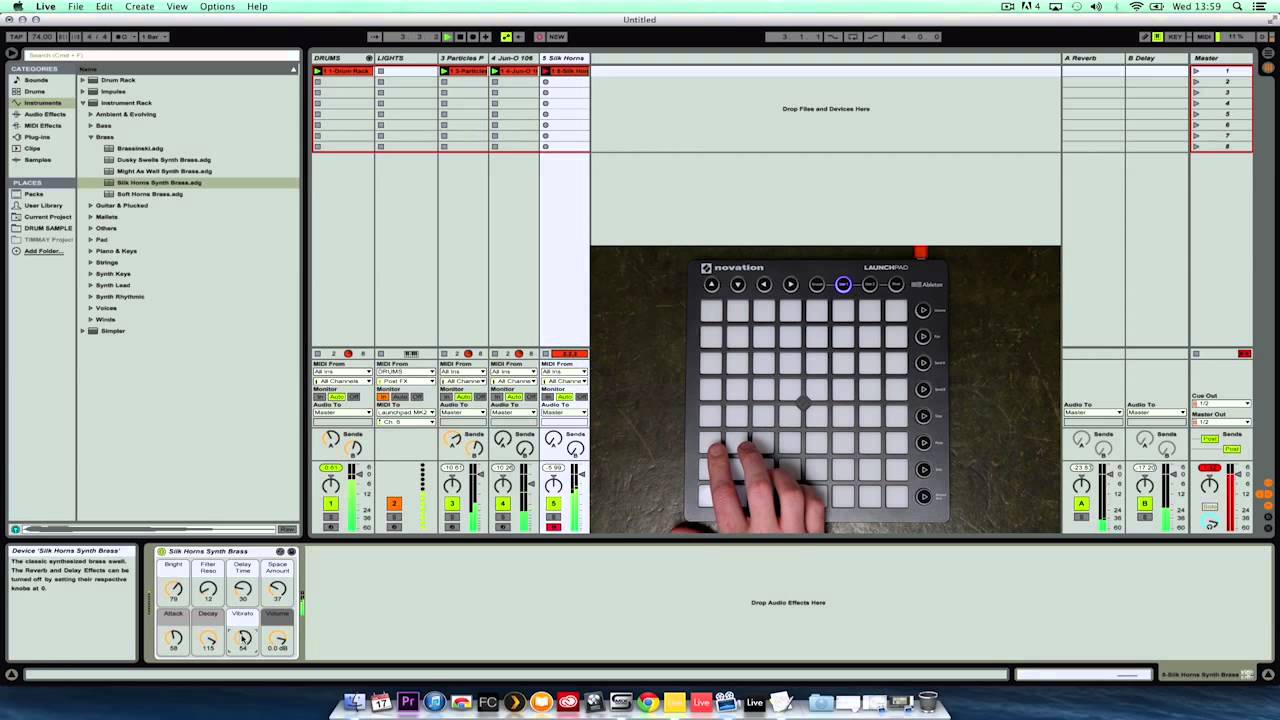The width and height of the screenshot is (1280, 720).
Task: Select the Samples category
Action: pyautogui.click(x=38, y=160)
